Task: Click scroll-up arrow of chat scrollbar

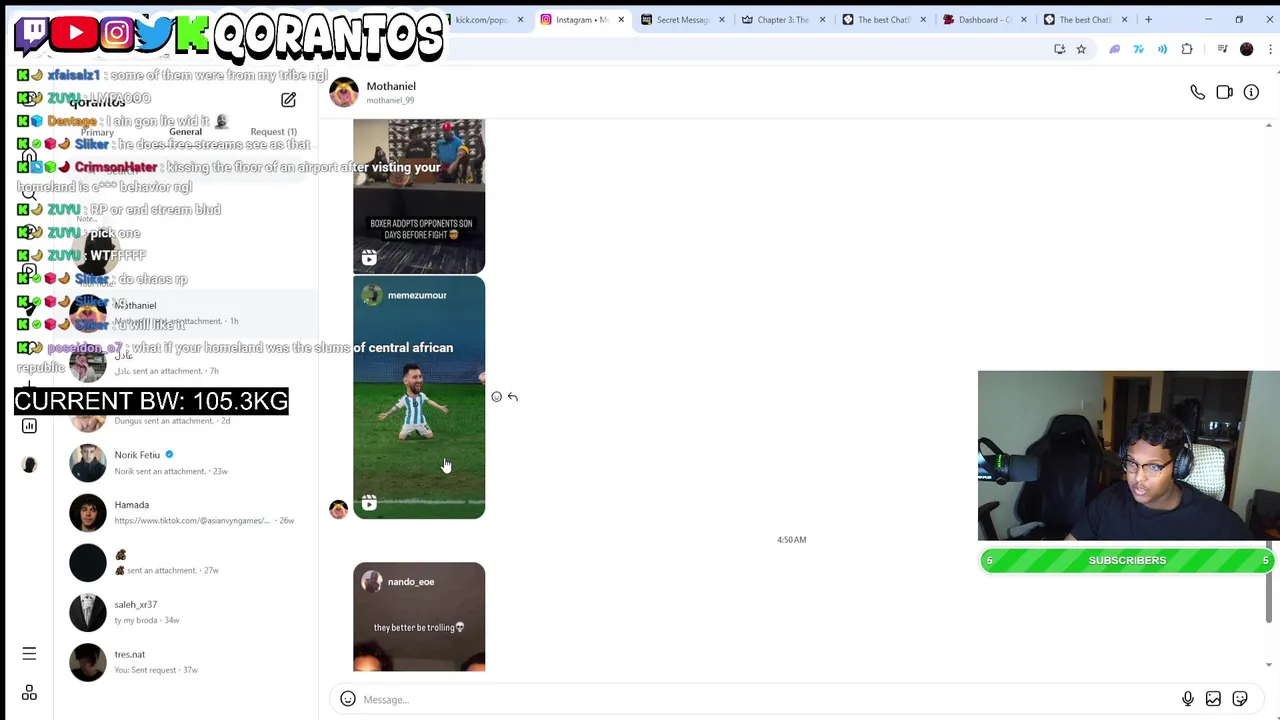Action: click(1269, 125)
